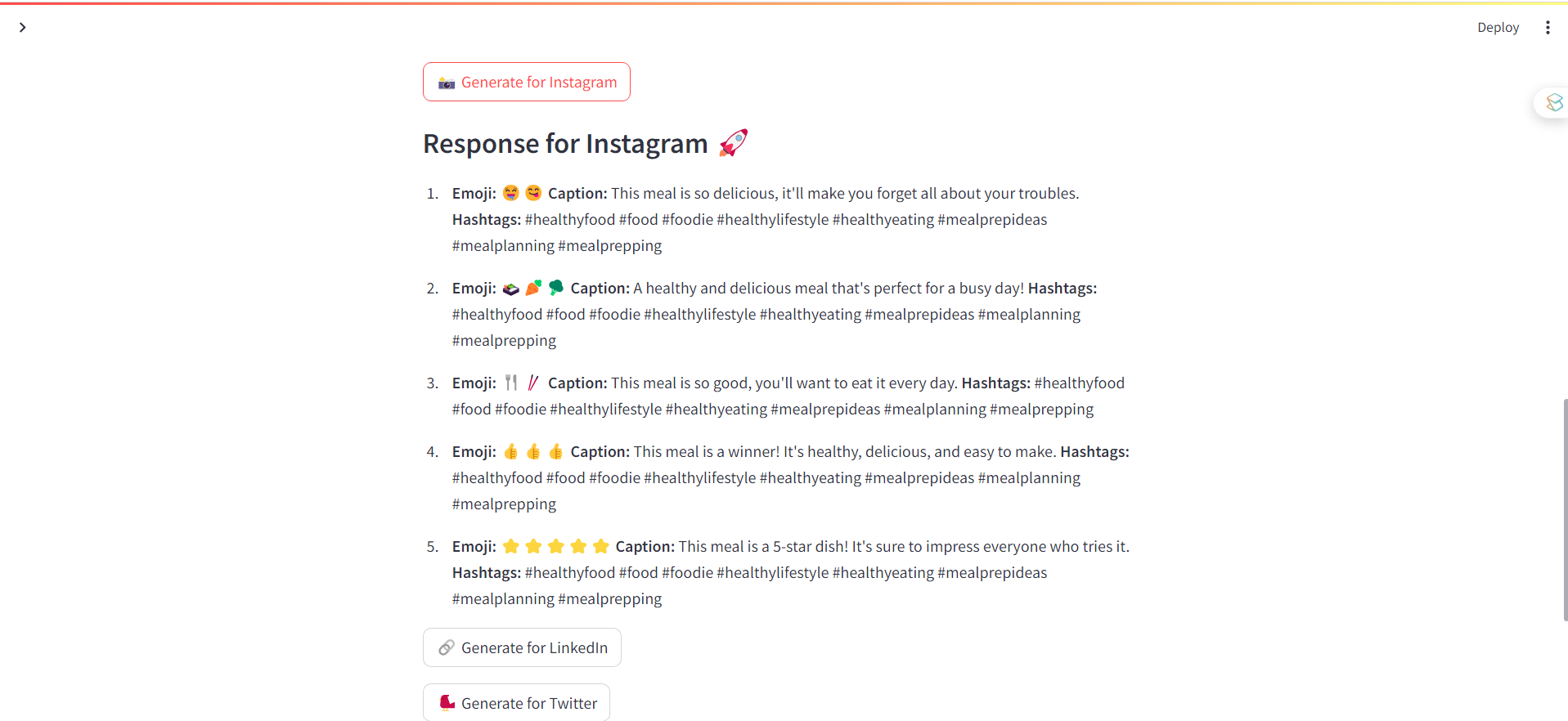This screenshot has height=721, width=1568.
Task: Click the "Response for Instagram" heading
Action: pyautogui.click(x=564, y=144)
